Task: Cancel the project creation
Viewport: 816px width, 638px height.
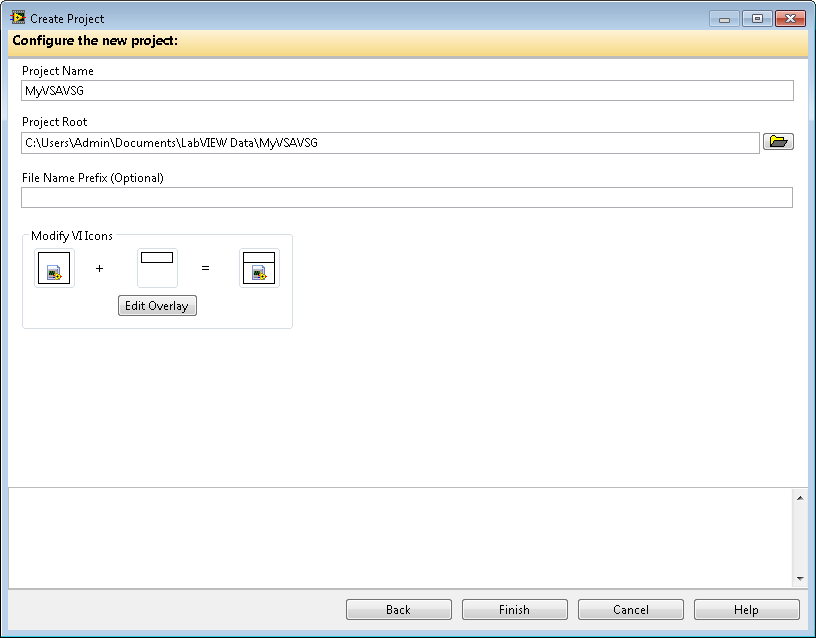Action: (x=630, y=610)
